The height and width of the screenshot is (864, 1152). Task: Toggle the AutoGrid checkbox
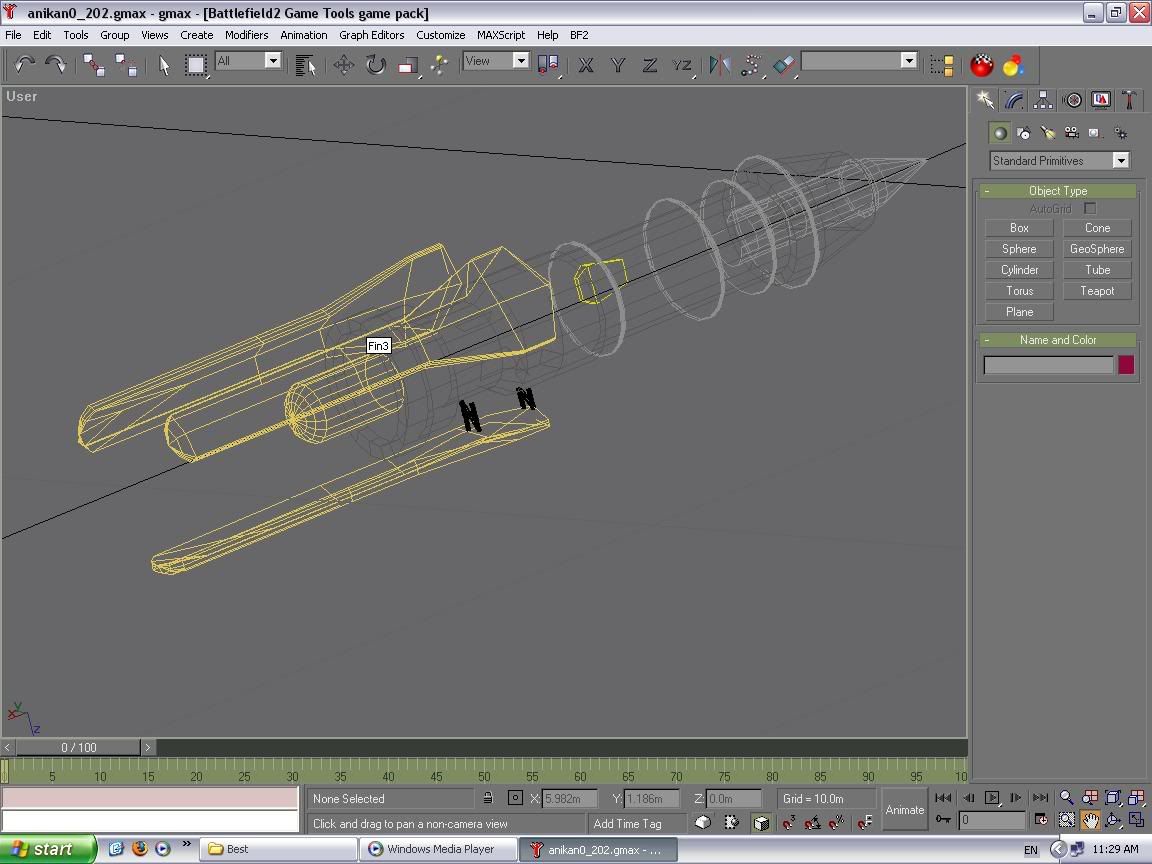1090,209
